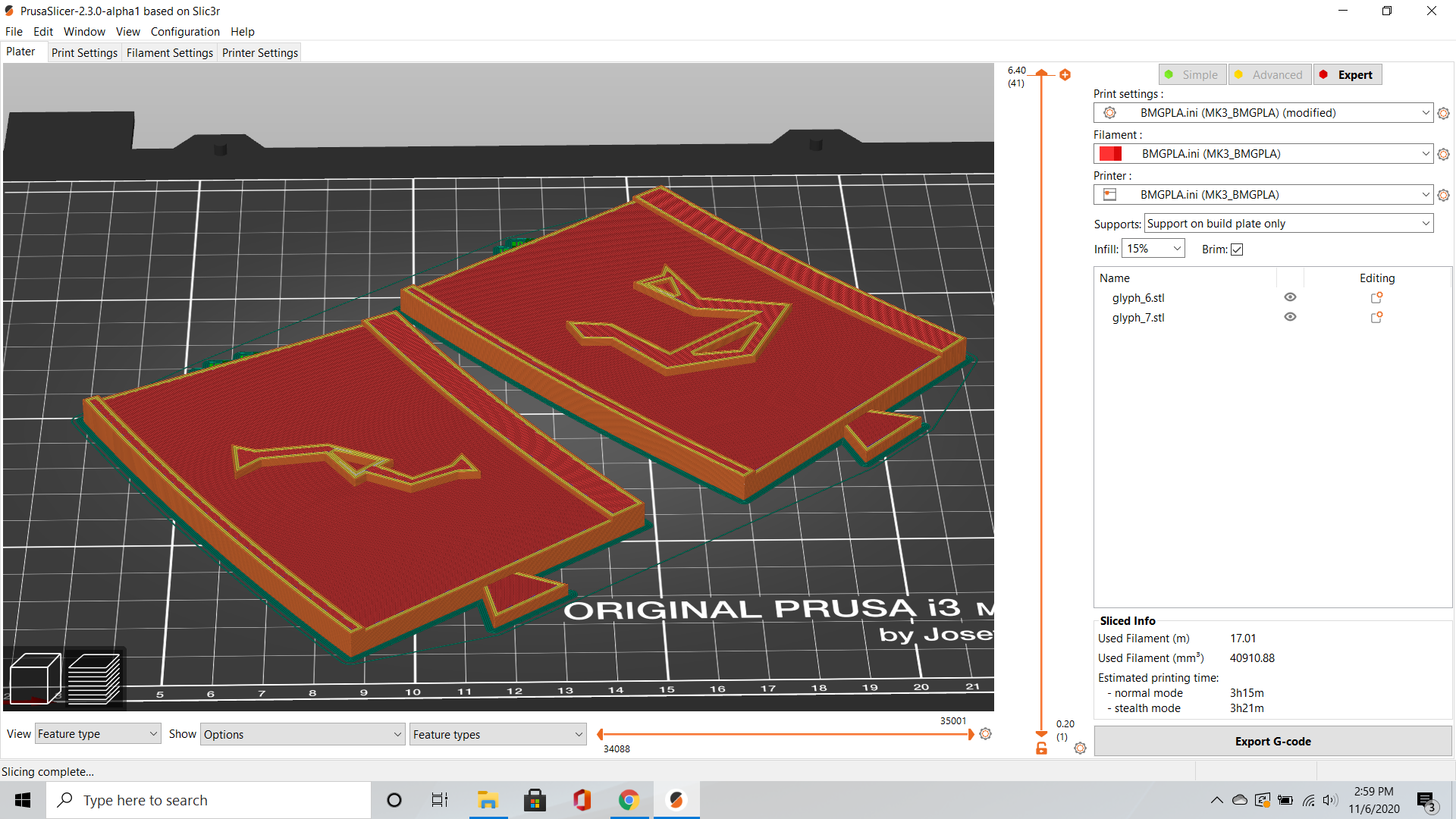This screenshot has height=819, width=1456.
Task: Switch to the Printer Settings tab
Action: (259, 52)
